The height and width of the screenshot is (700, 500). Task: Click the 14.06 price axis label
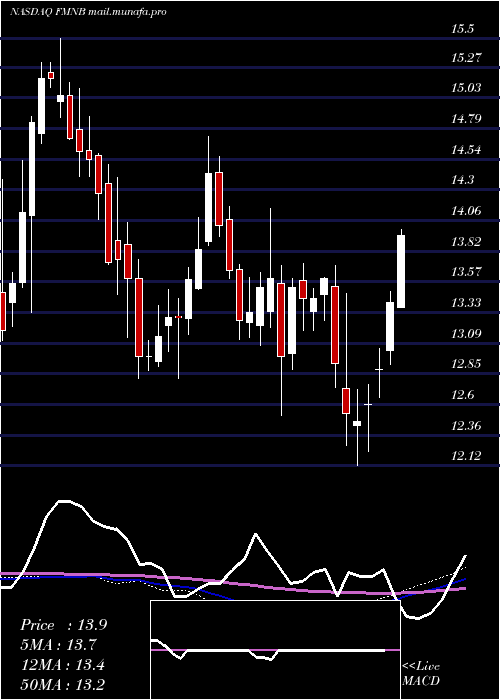(467, 211)
